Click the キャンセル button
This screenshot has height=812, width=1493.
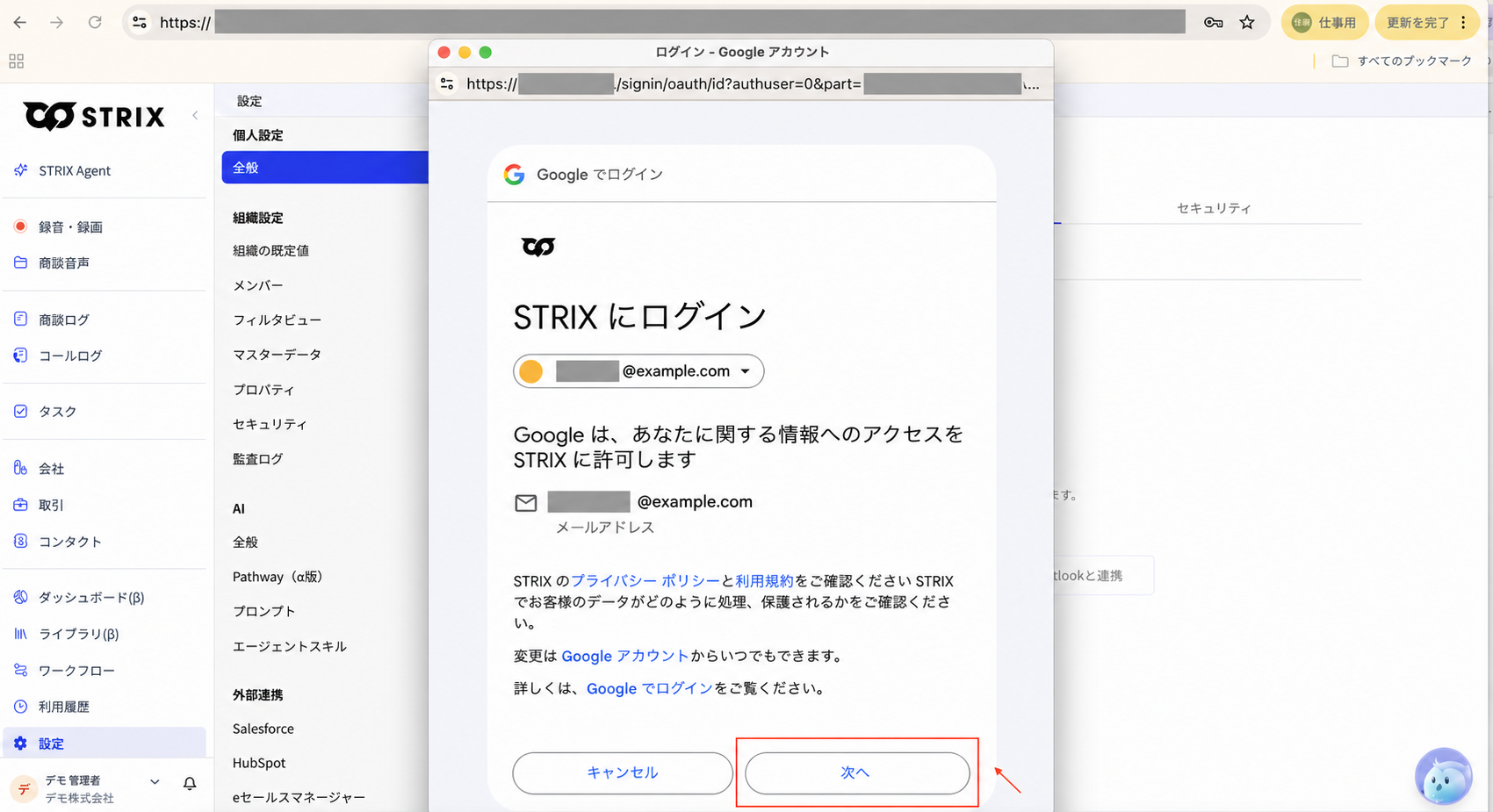coord(623,772)
